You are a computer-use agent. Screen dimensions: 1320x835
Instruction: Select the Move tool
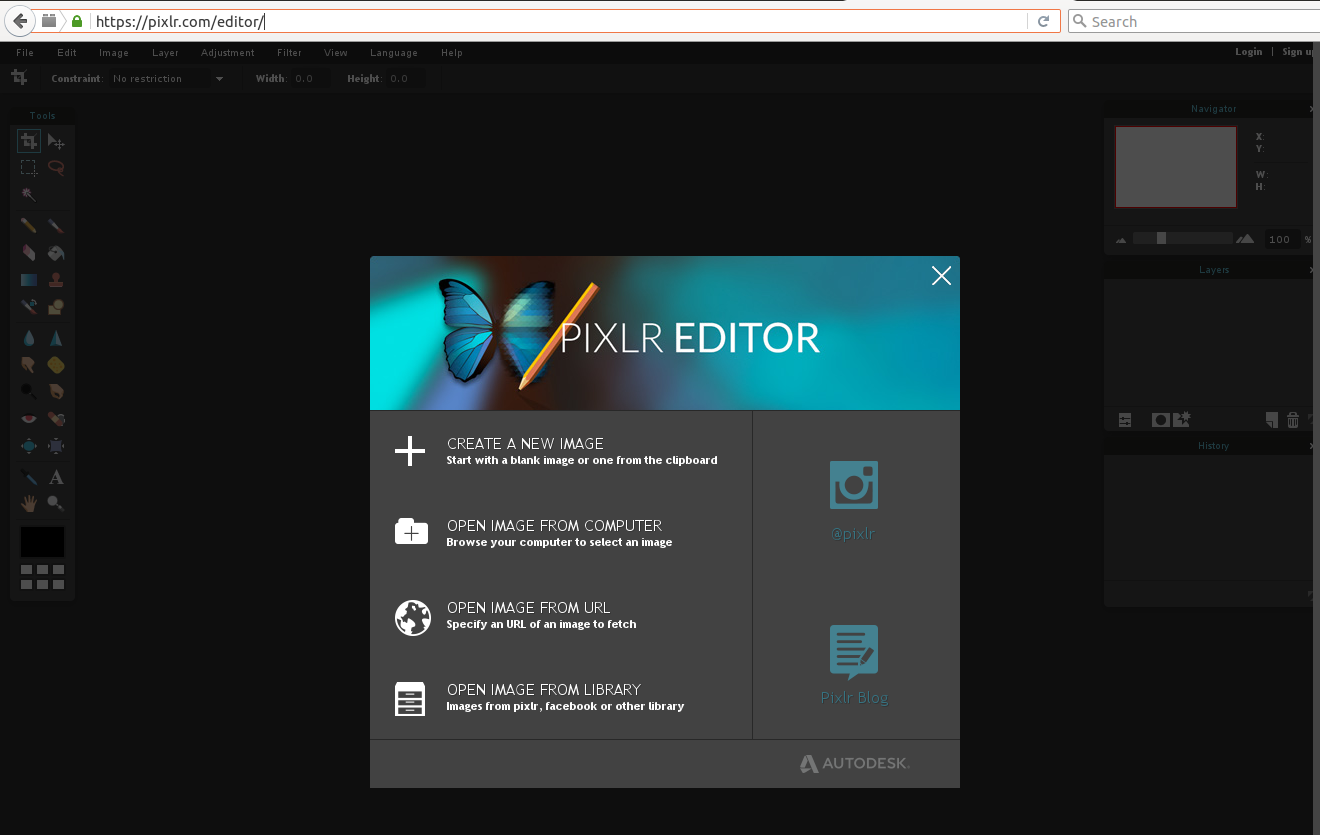[56, 141]
